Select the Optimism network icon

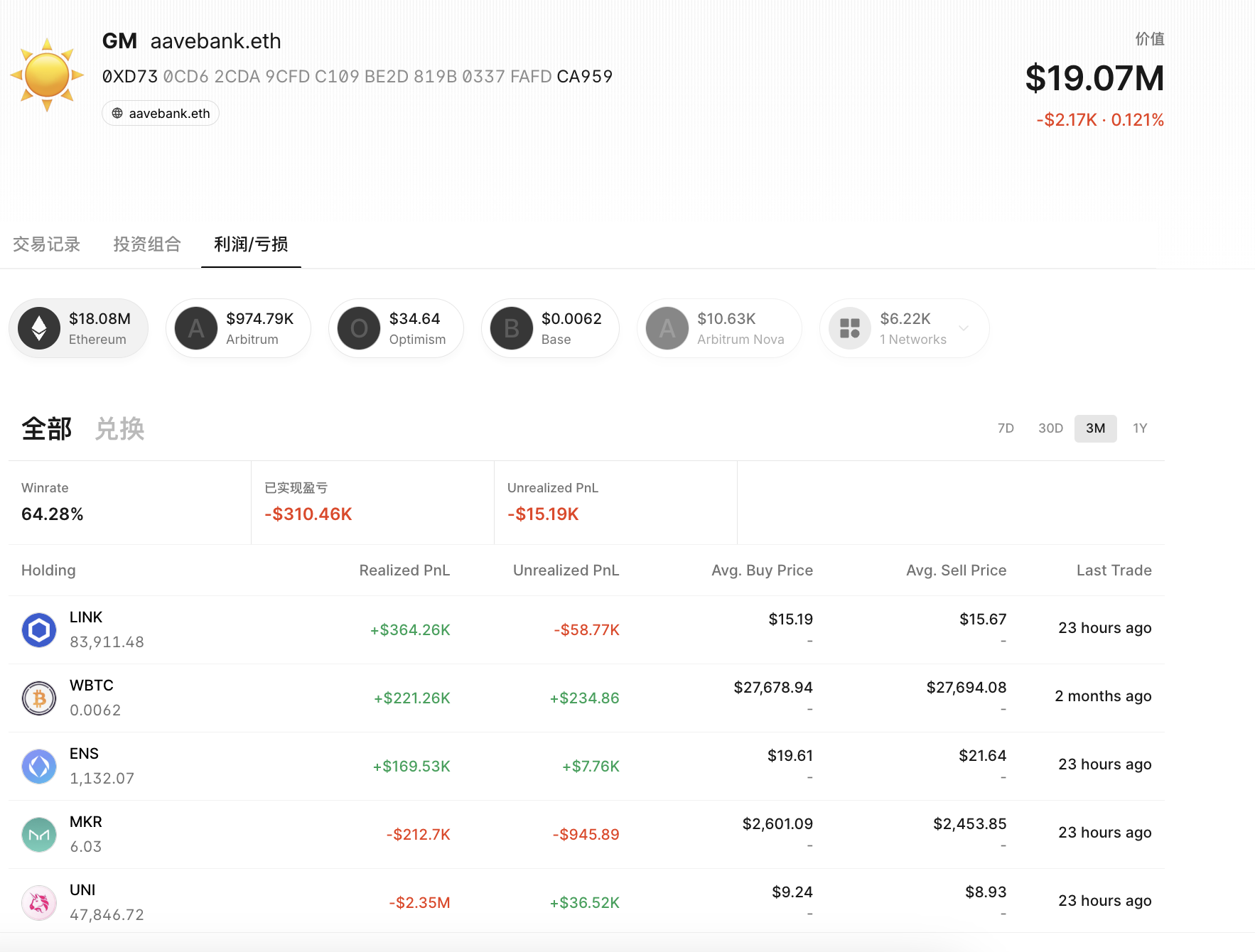click(359, 328)
